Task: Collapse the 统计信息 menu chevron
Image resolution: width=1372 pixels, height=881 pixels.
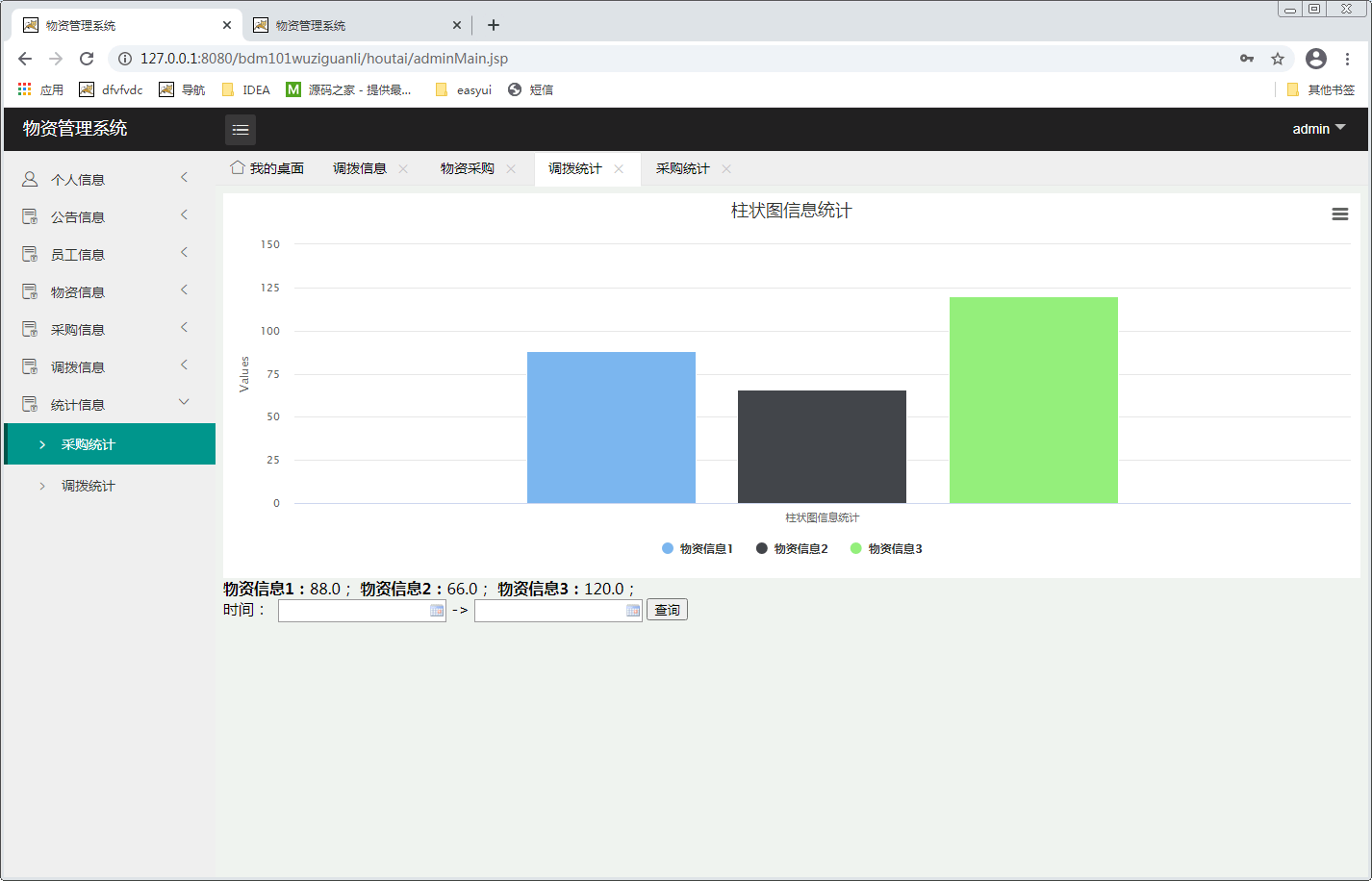Action: tap(184, 402)
